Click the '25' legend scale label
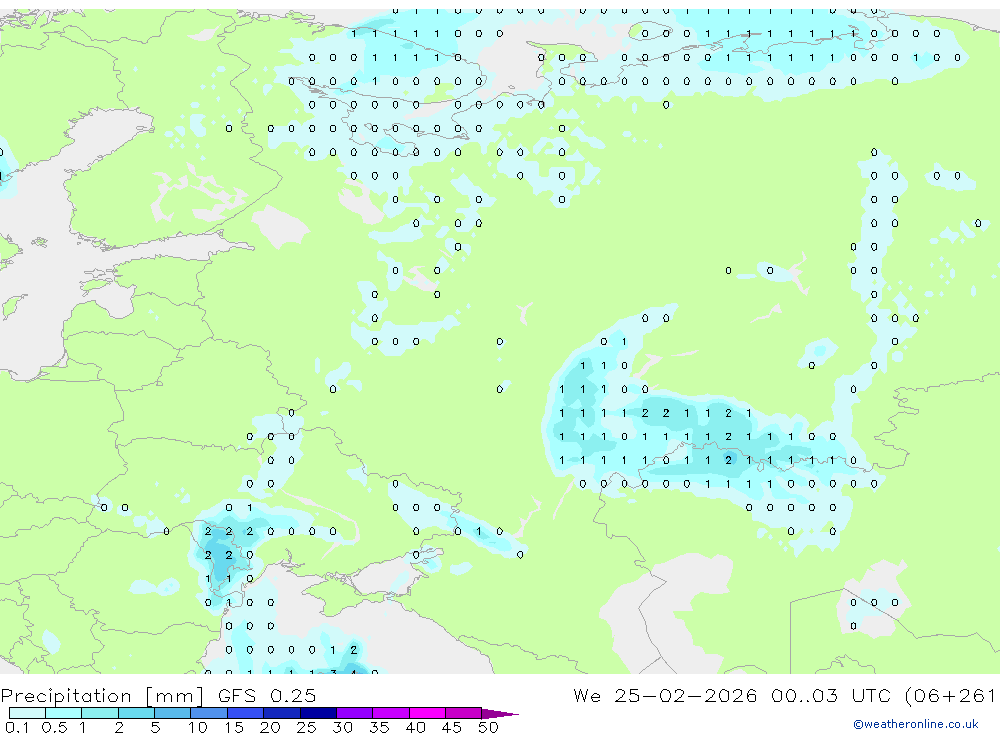Screen dimensions: 1000x733 point(307,727)
